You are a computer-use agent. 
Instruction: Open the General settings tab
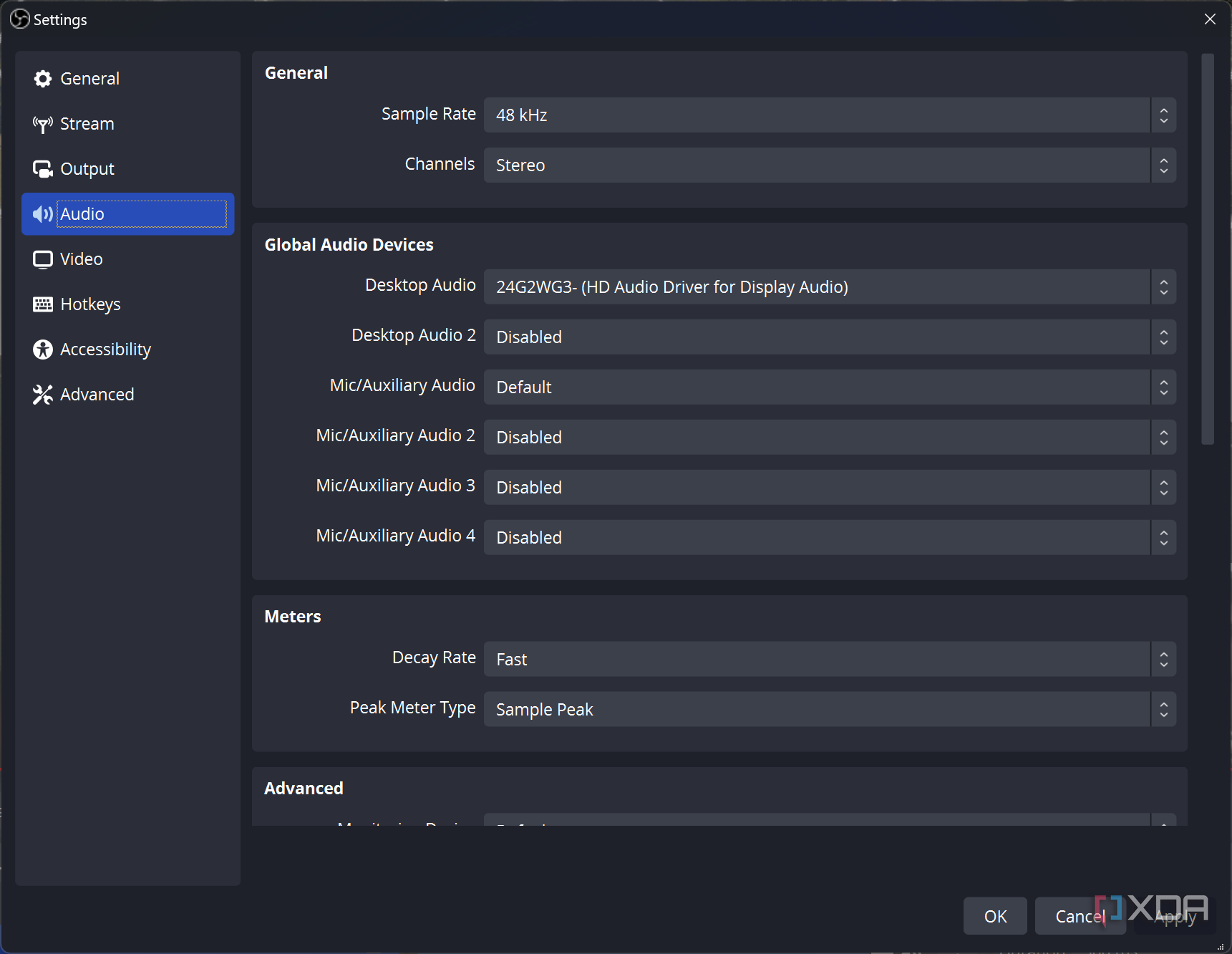pos(128,79)
